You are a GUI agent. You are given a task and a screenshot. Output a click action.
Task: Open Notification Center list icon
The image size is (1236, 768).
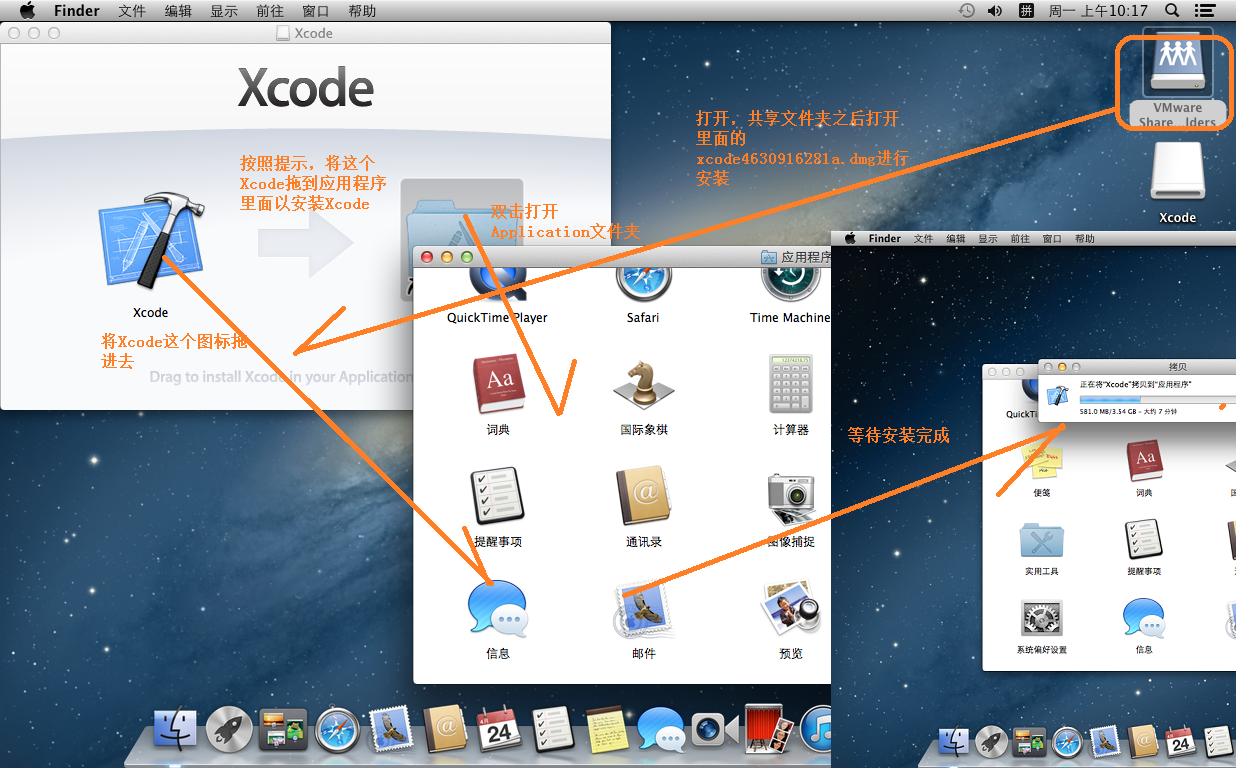point(1204,11)
